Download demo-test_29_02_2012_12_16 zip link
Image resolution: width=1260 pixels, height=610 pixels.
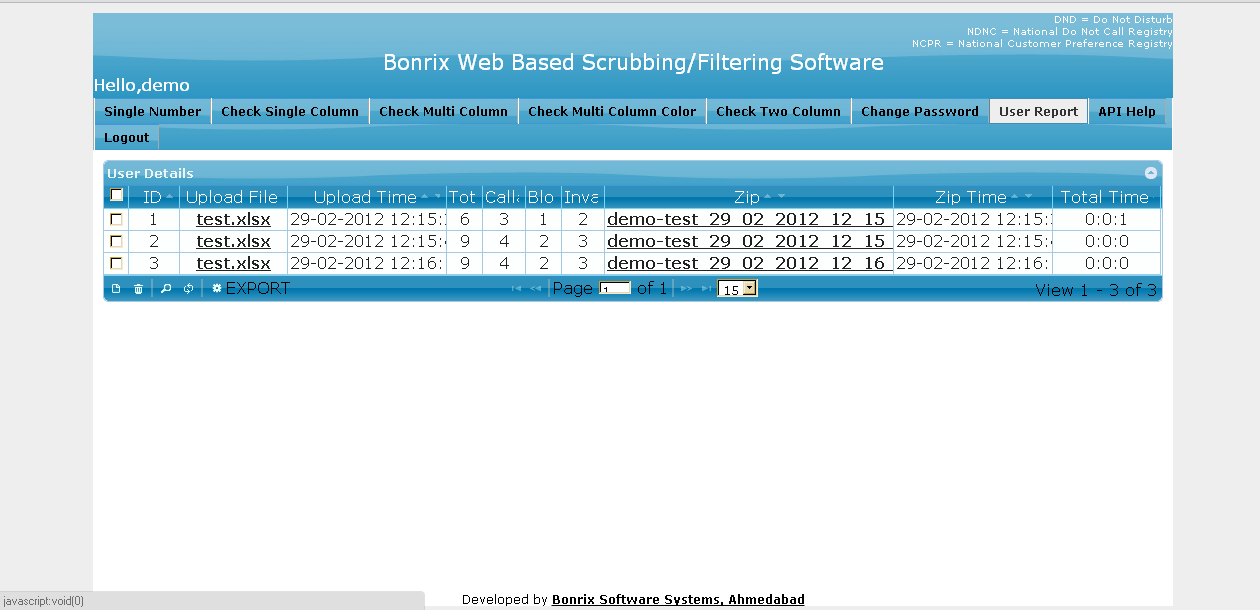tap(749, 263)
